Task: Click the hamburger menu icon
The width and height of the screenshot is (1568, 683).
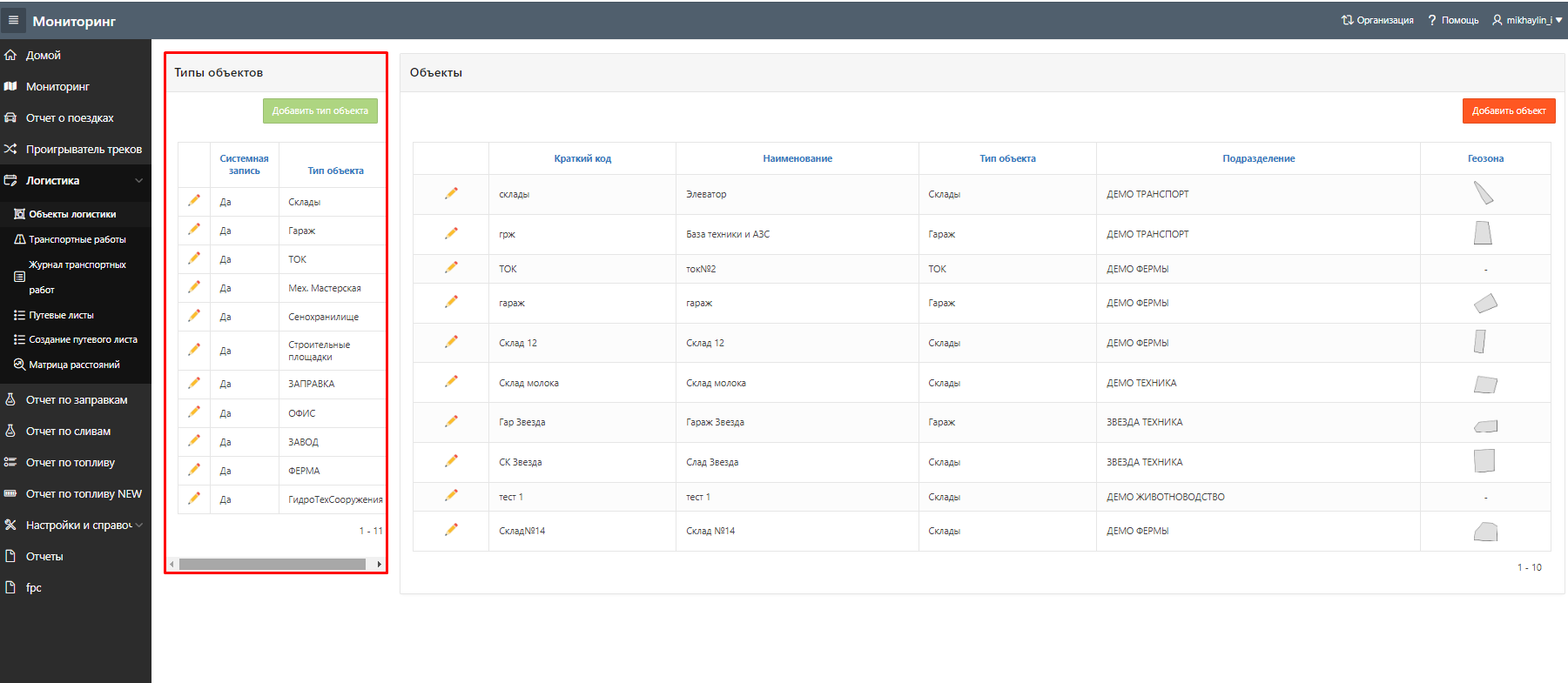Action: click(x=13, y=20)
